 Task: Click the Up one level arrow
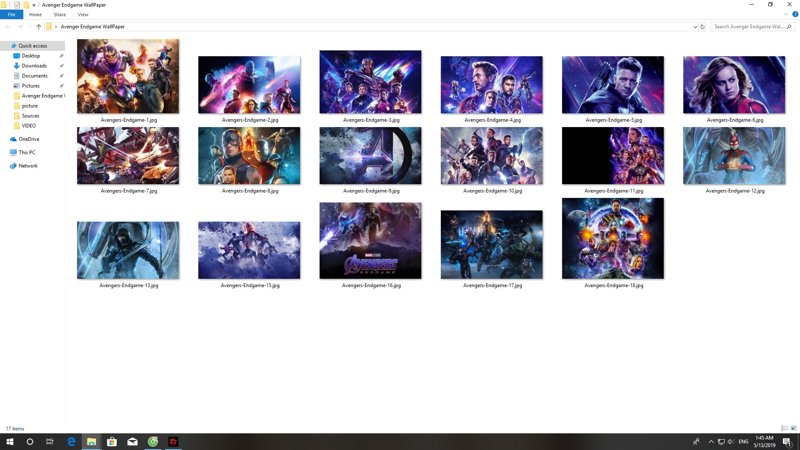[38, 27]
